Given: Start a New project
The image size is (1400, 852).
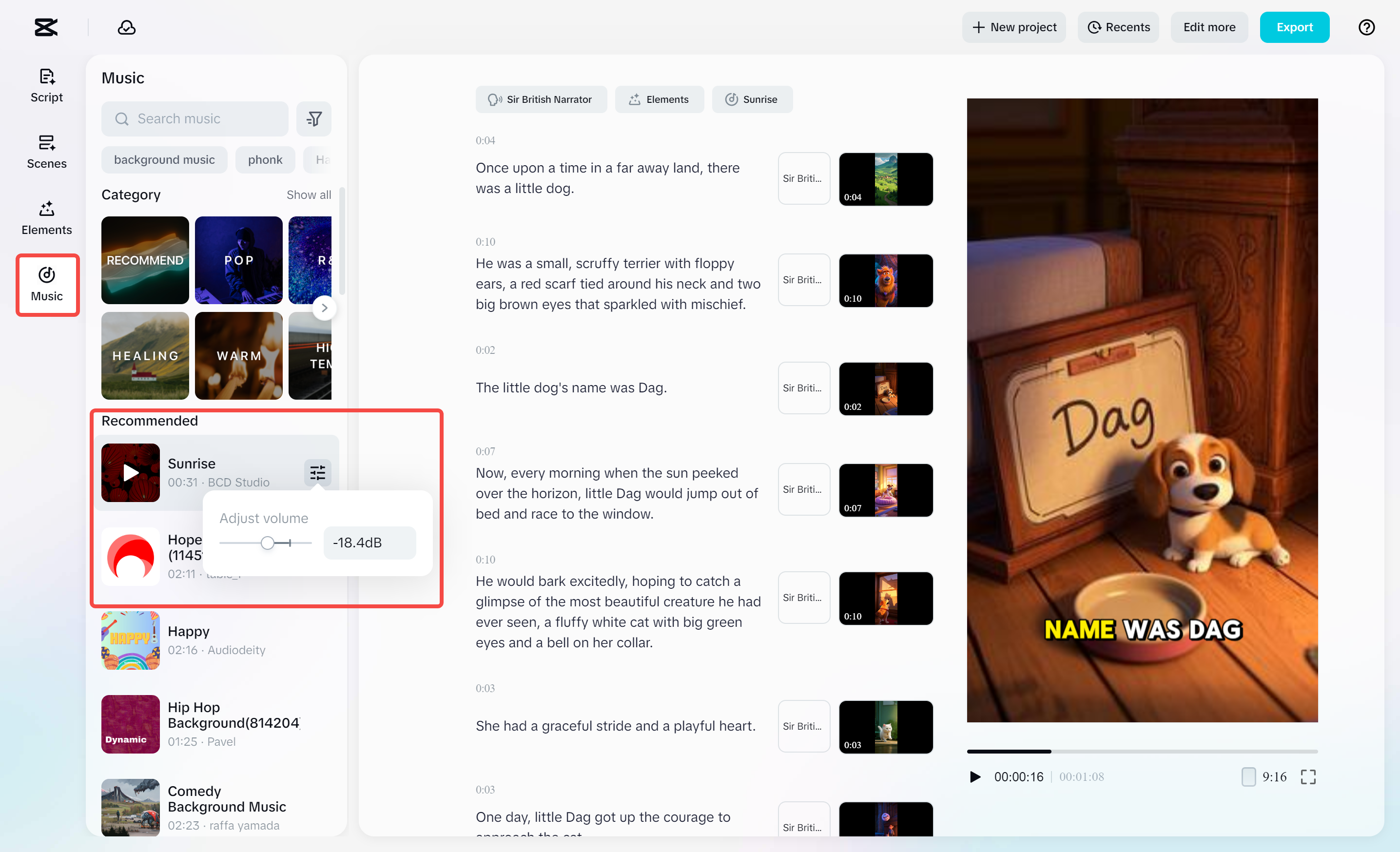Looking at the screenshot, I should click(1013, 27).
